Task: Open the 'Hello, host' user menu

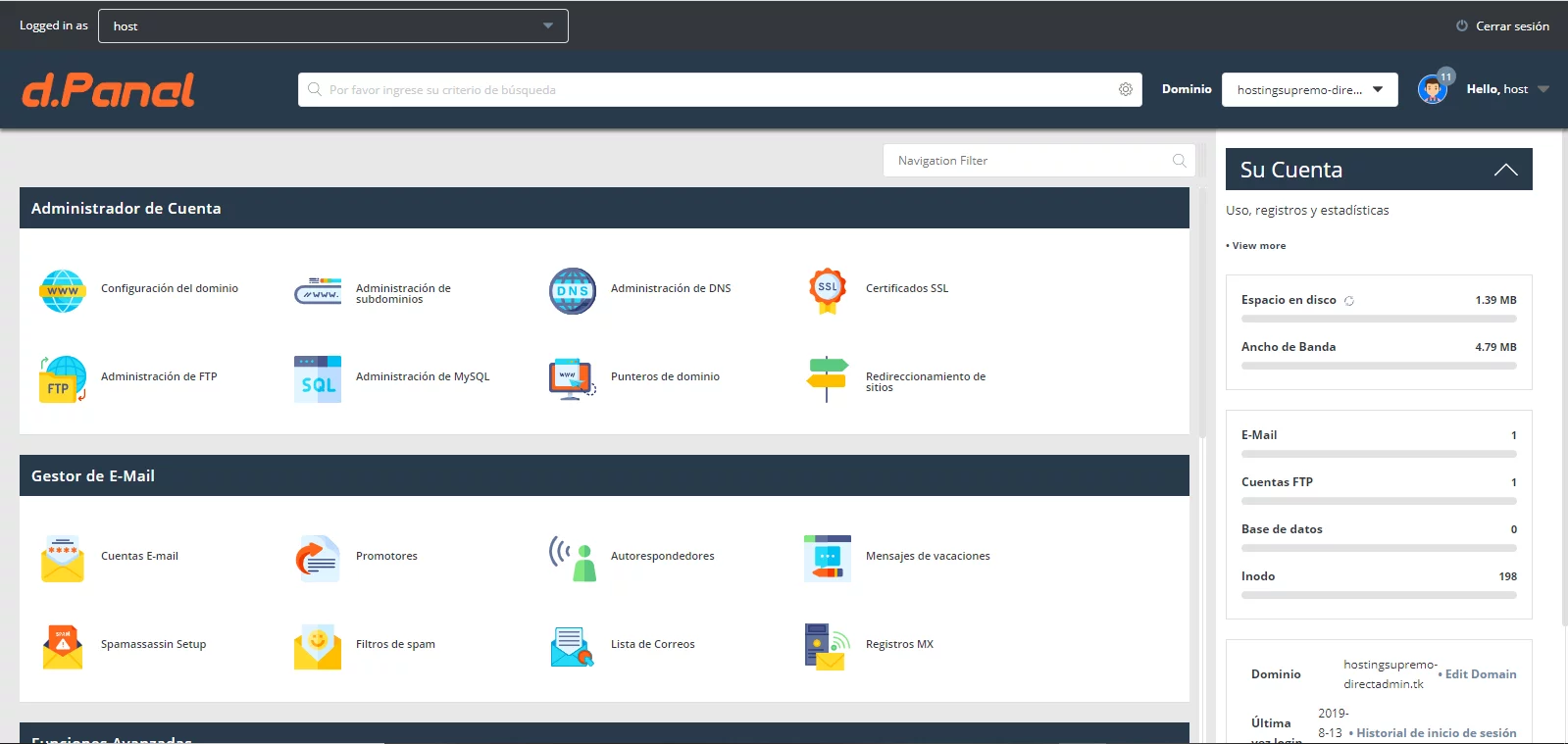Action: [1507, 89]
